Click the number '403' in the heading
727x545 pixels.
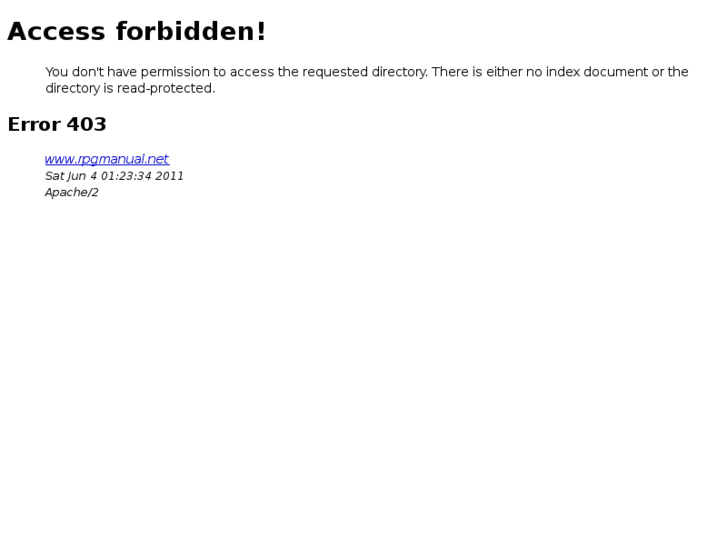[87, 124]
